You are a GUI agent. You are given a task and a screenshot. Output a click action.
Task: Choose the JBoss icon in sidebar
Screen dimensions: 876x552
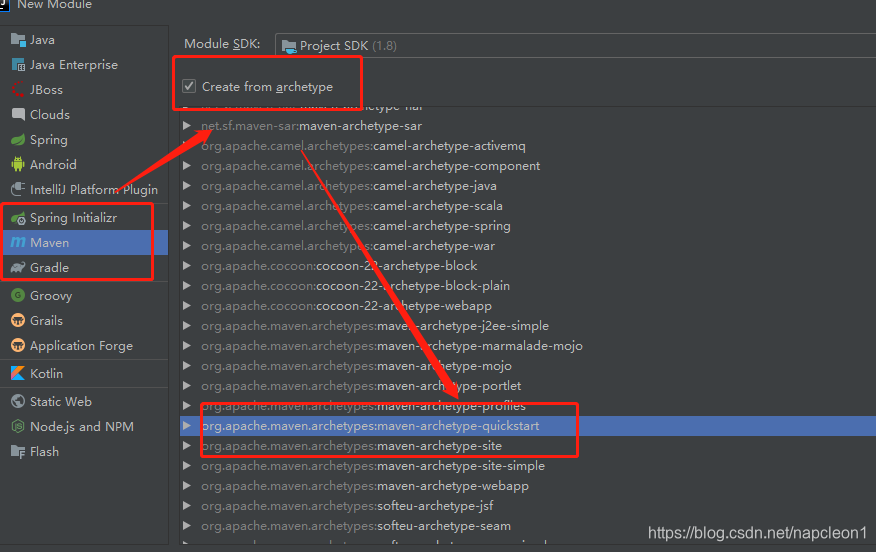coord(18,89)
